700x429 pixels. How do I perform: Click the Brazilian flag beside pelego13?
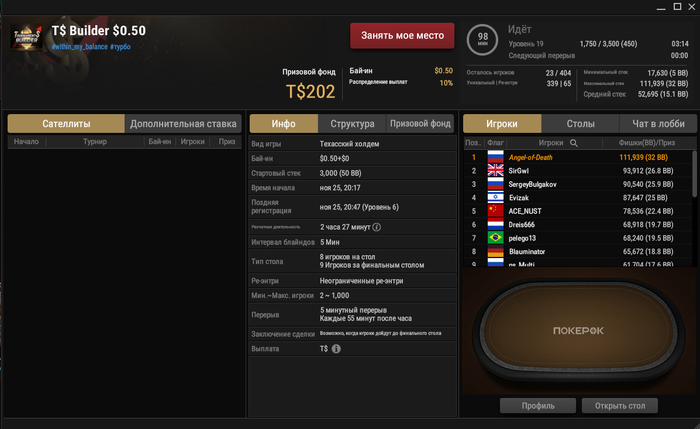[x=496, y=238]
